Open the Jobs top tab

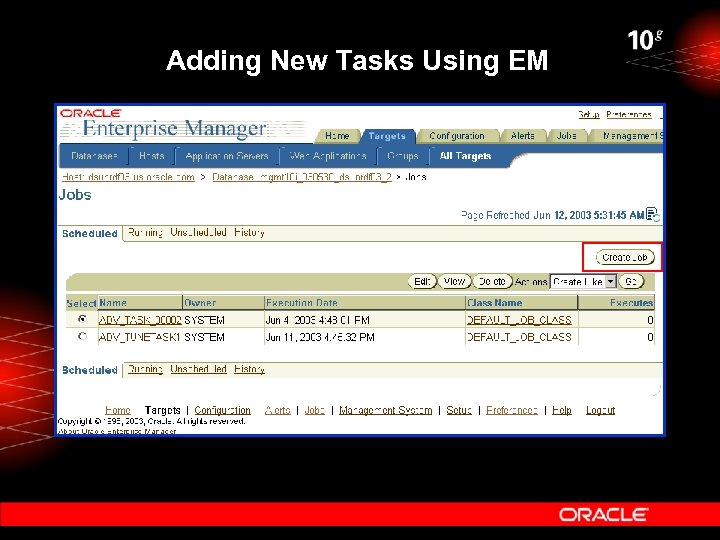pyautogui.click(x=567, y=136)
